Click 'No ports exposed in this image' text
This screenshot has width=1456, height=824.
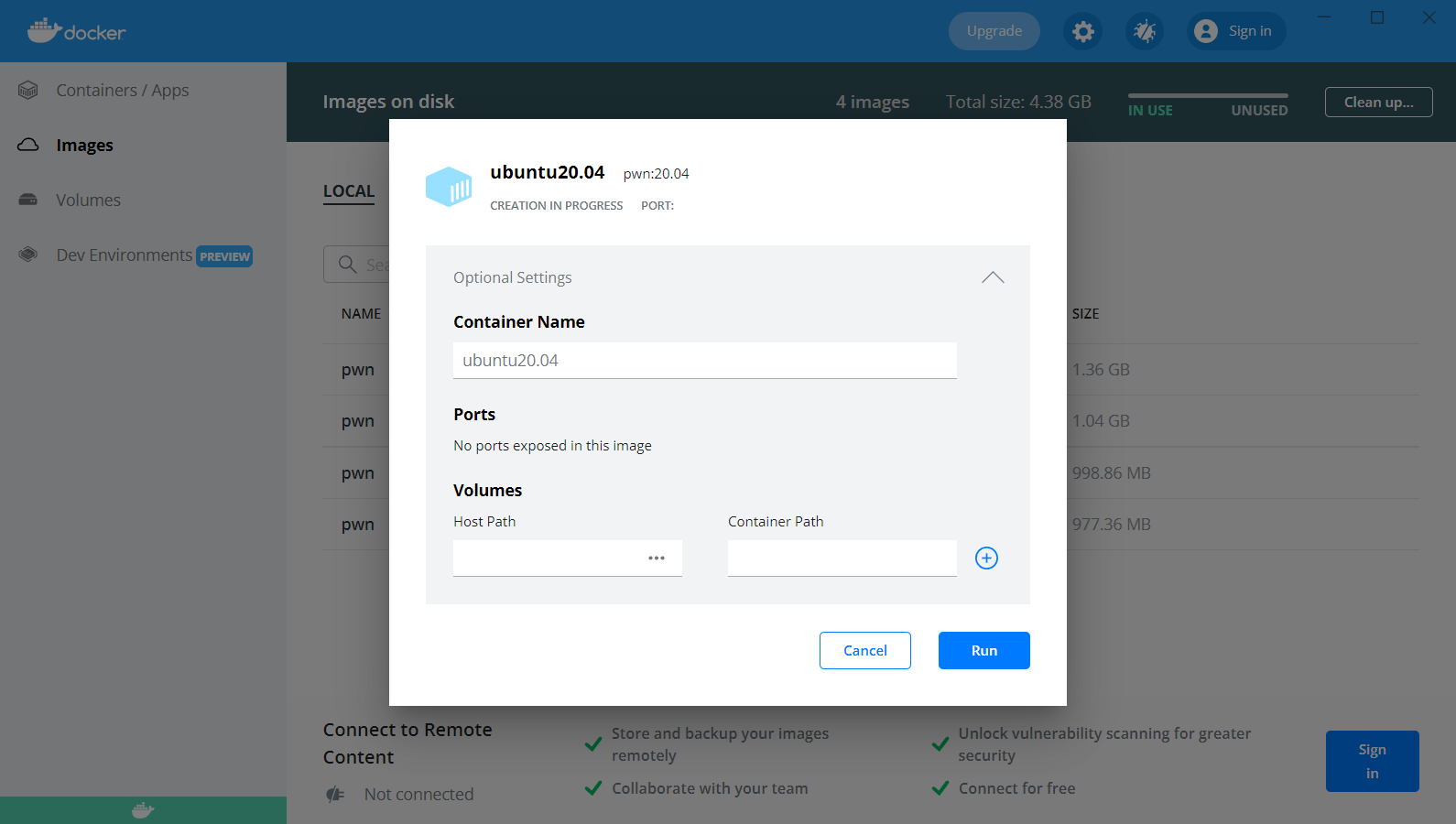[552, 445]
